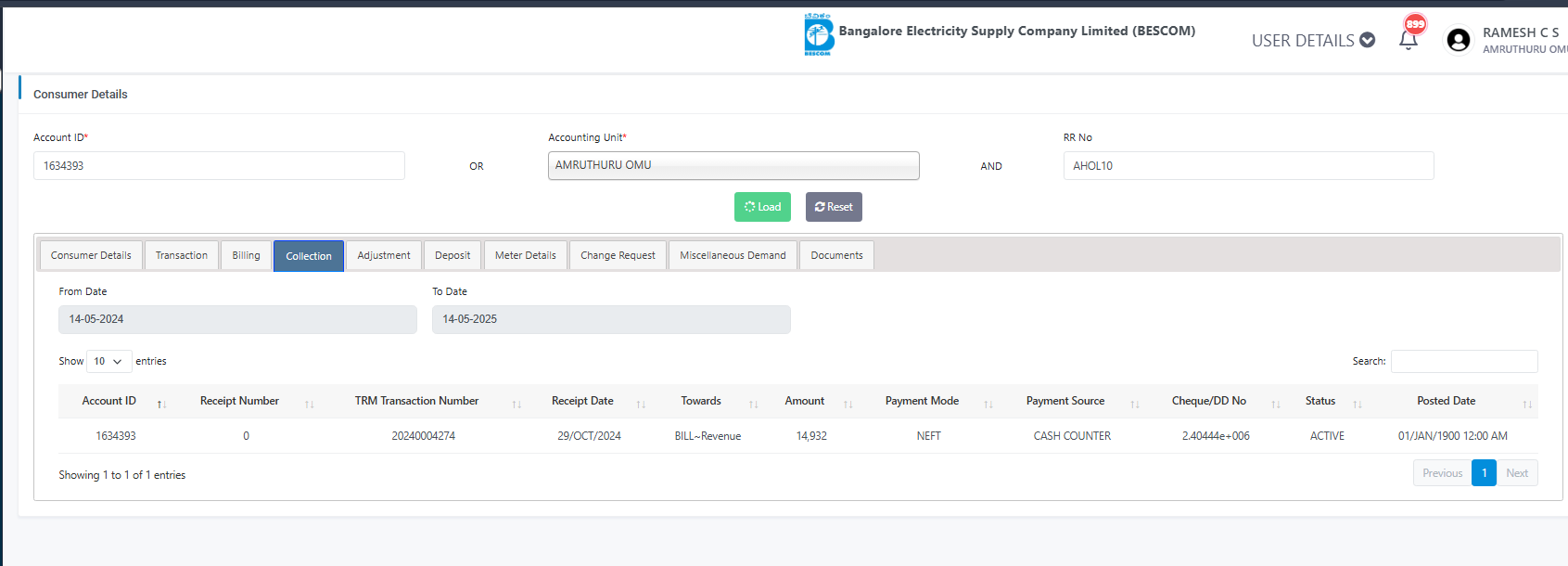Sort by Cheque/DD No column arrows
The image size is (1568, 566).
coord(1276,404)
